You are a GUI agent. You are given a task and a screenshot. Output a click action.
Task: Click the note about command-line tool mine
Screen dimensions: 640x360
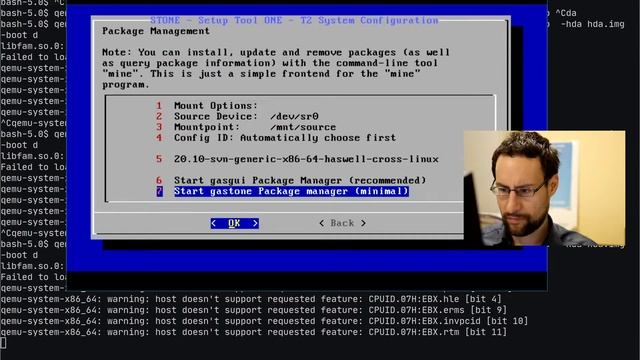pos(276,68)
